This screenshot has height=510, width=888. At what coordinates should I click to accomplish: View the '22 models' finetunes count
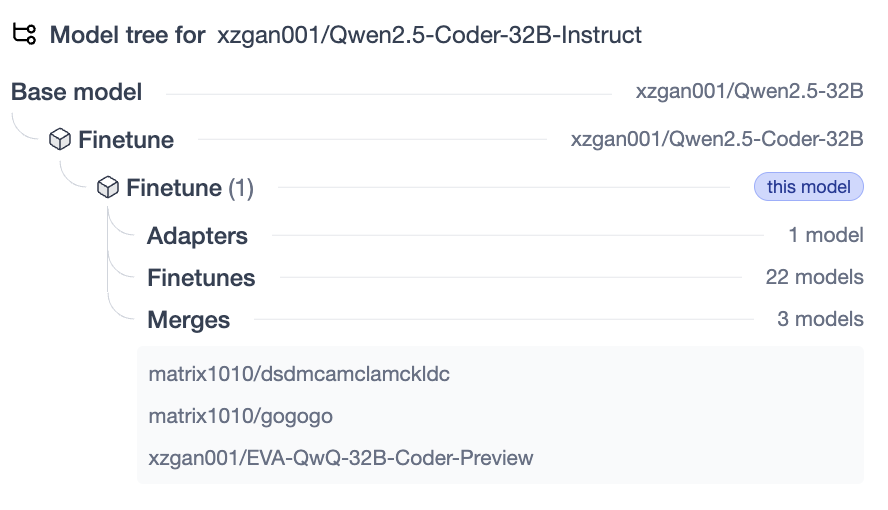pos(814,278)
